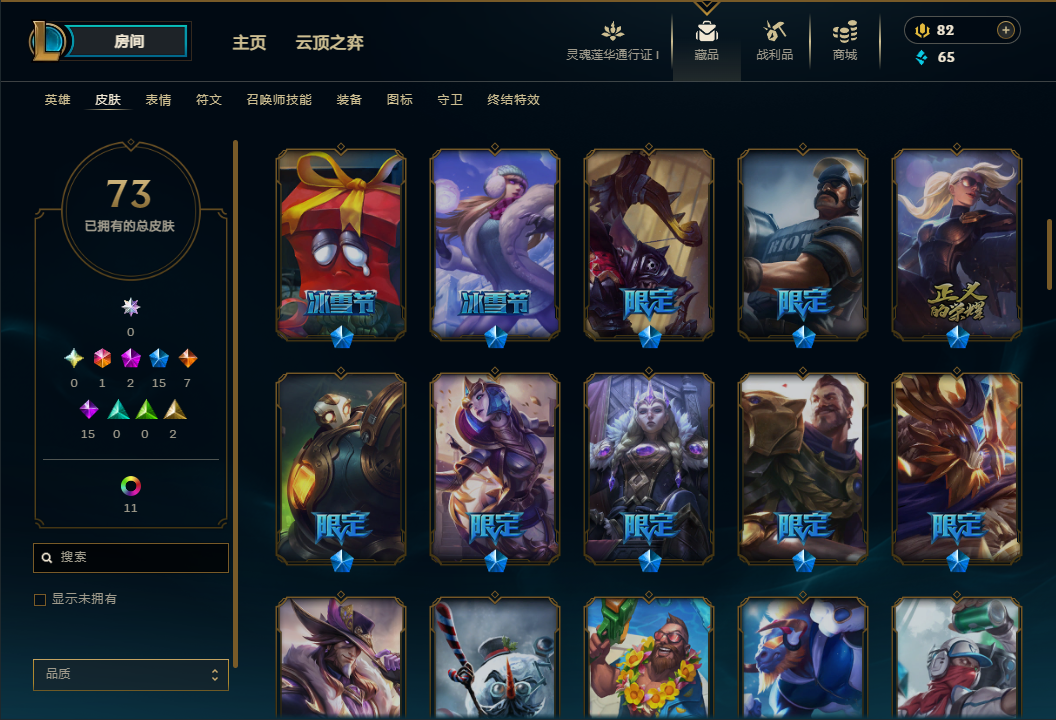The image size is (1056, 720).
Task: Open the 战利品 loot icon
Action: click(774, 32)
